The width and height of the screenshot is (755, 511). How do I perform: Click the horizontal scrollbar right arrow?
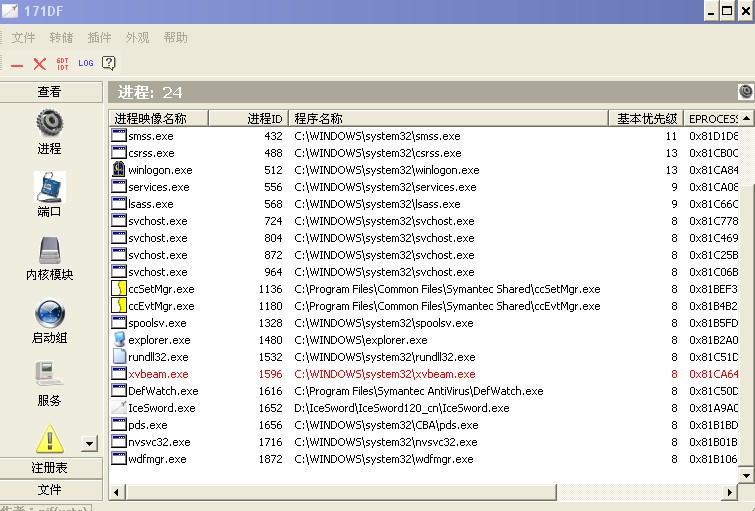tap(730, 492)
